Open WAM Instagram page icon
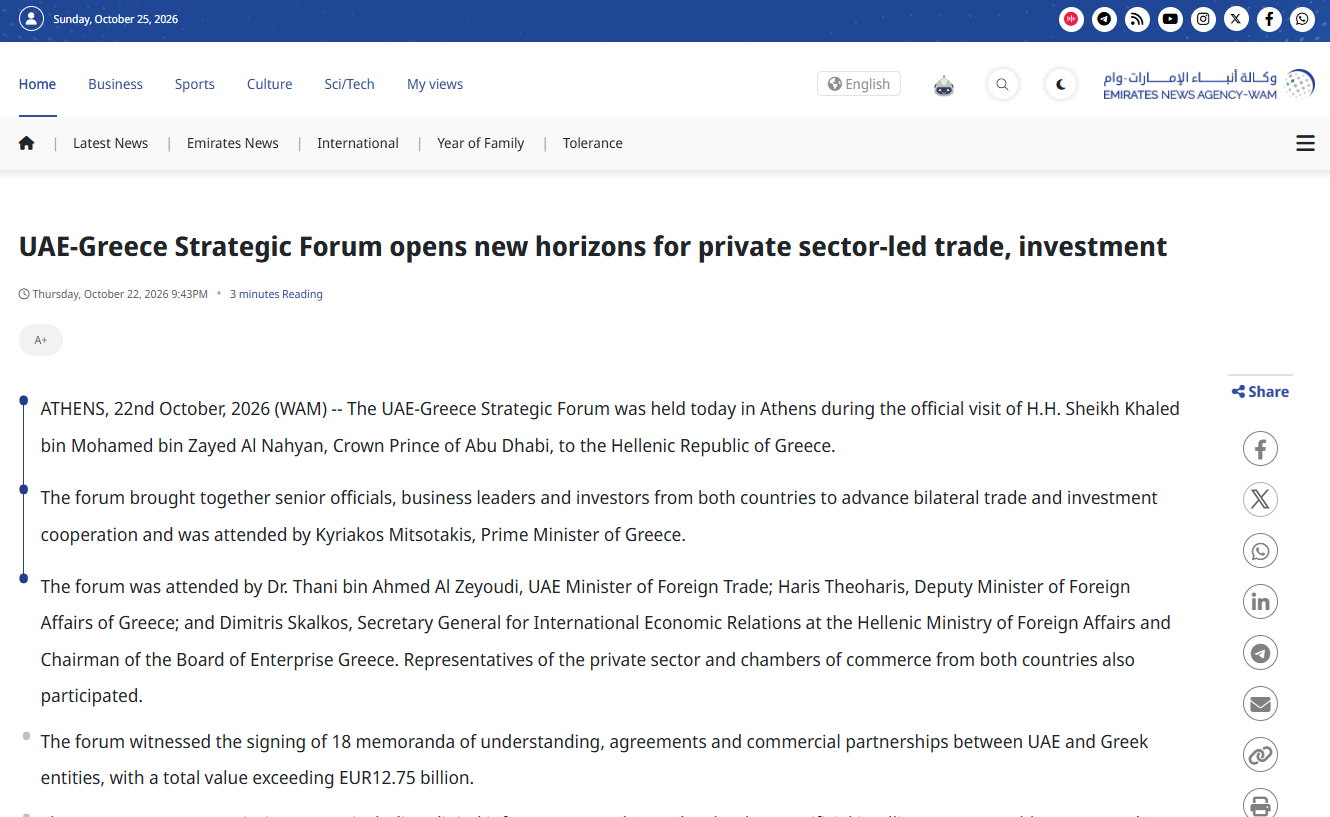This screenshot has width=1330, height=817. [x=1203, y=19]
